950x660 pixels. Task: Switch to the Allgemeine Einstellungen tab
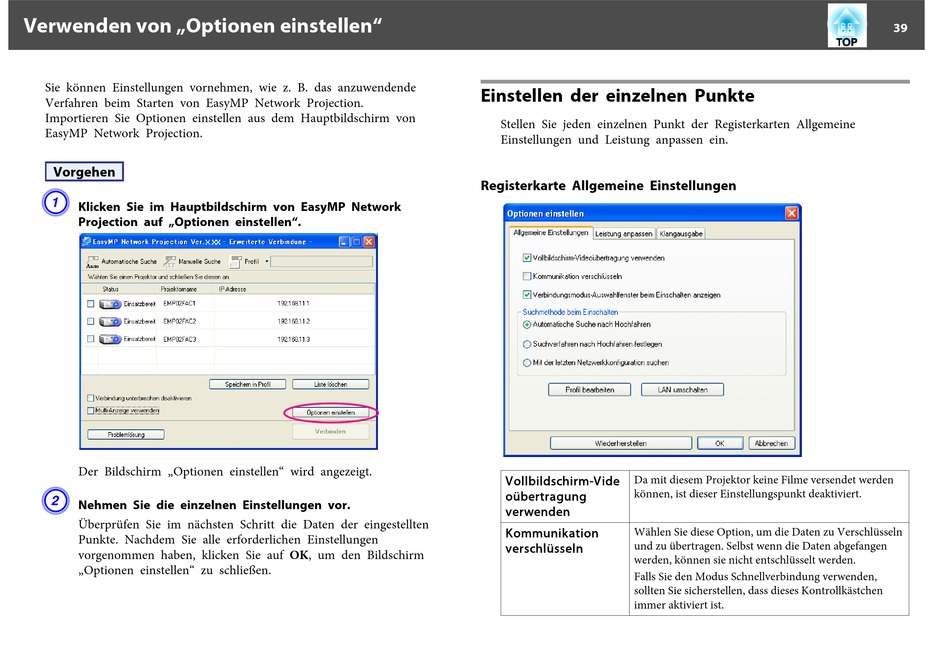(550, 233)
